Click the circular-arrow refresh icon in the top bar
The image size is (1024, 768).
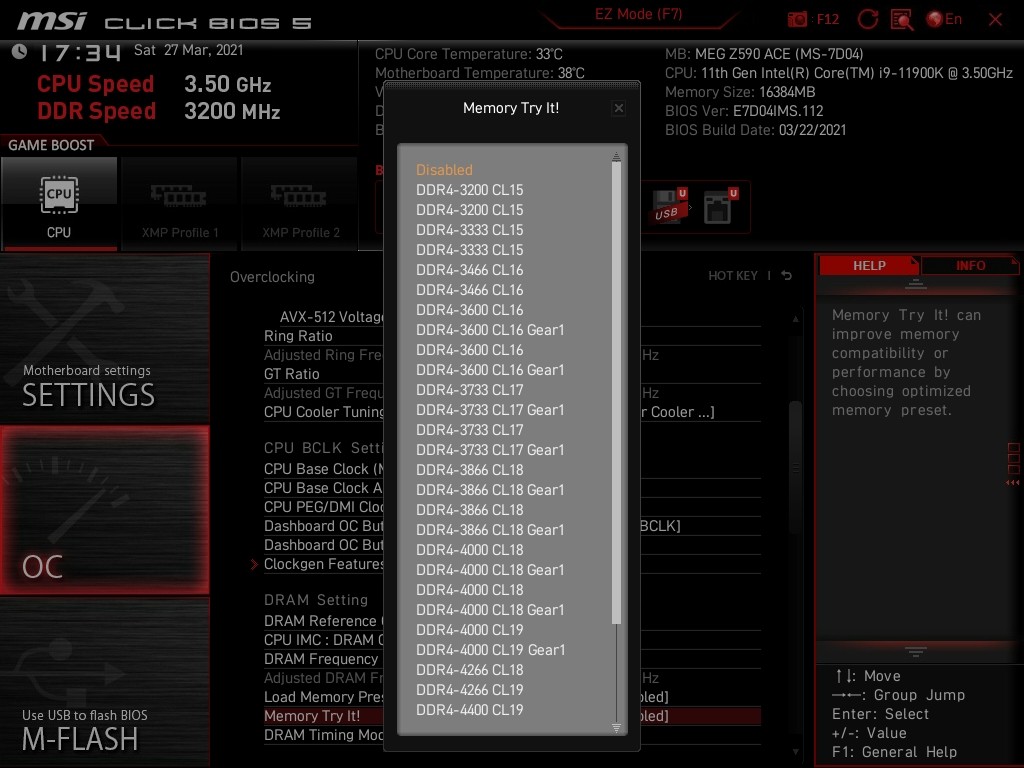click(868, 19)
